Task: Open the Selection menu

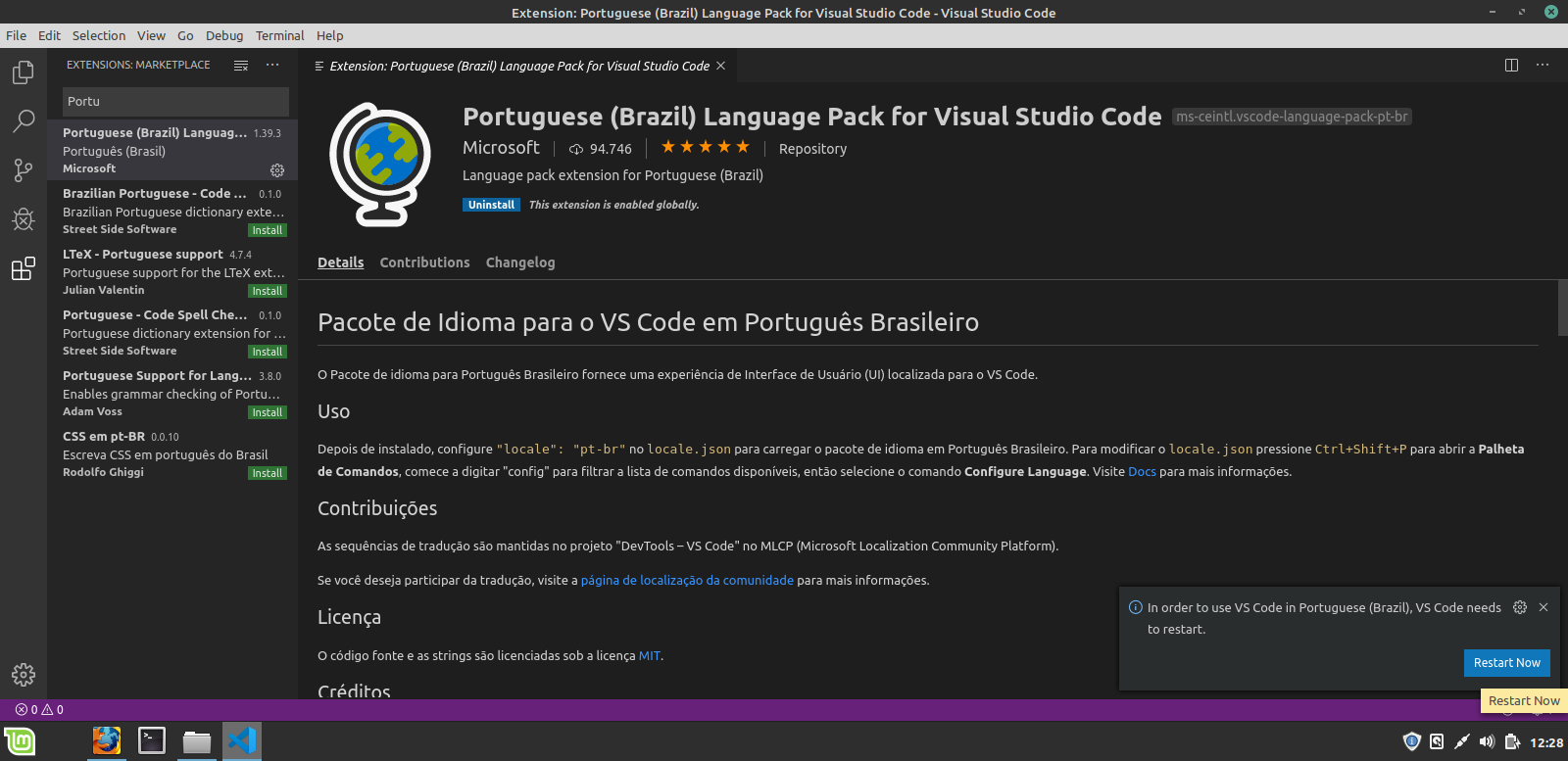Action: point(99,35)
